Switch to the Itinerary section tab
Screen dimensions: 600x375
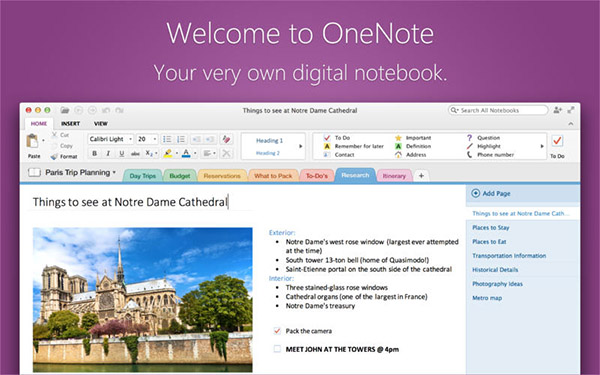pos(394,176)
